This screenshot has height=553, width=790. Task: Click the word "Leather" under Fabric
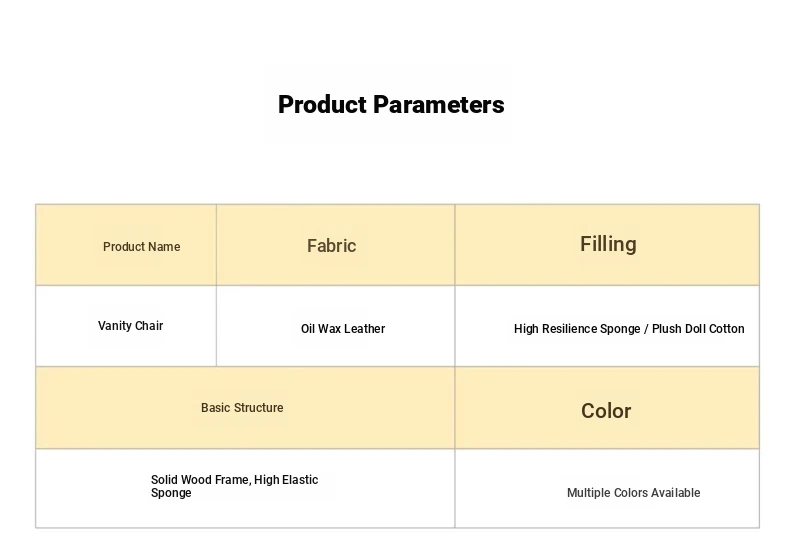(365, 329)
